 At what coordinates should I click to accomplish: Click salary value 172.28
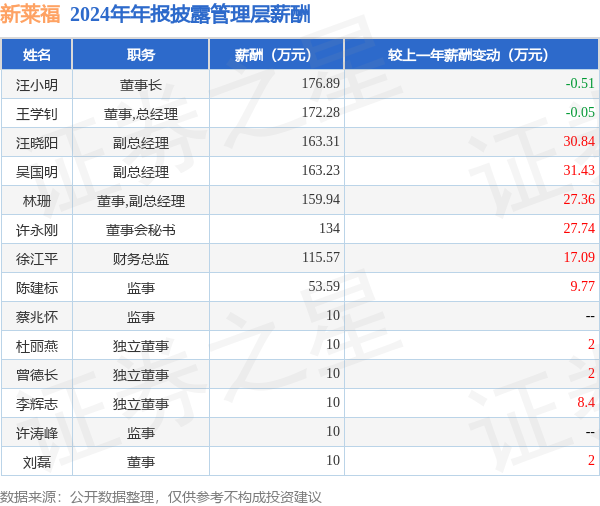[321, 112]
